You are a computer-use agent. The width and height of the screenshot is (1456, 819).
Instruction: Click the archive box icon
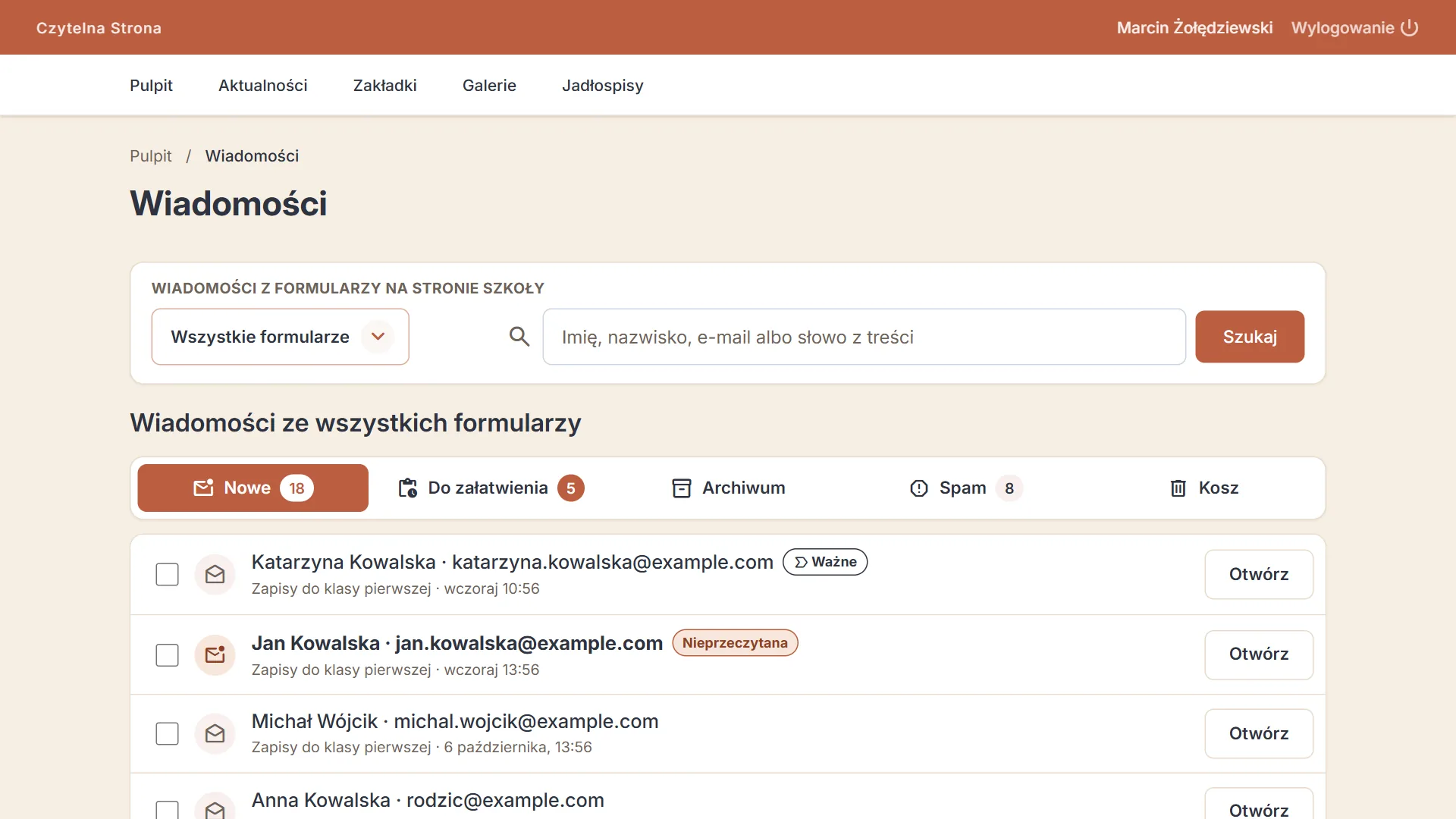[682, 488]
